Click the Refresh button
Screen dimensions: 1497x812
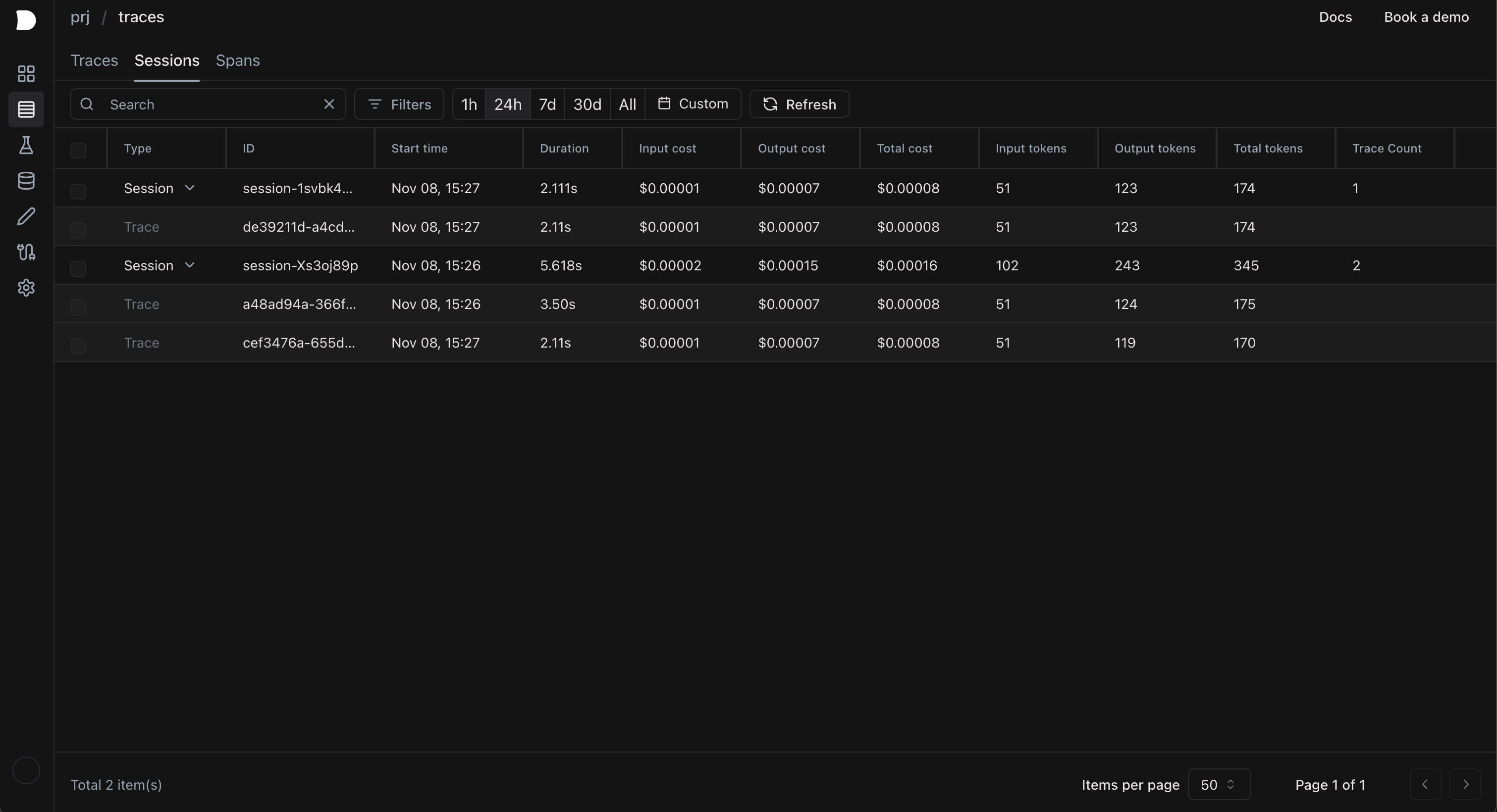tap(799, 104)
